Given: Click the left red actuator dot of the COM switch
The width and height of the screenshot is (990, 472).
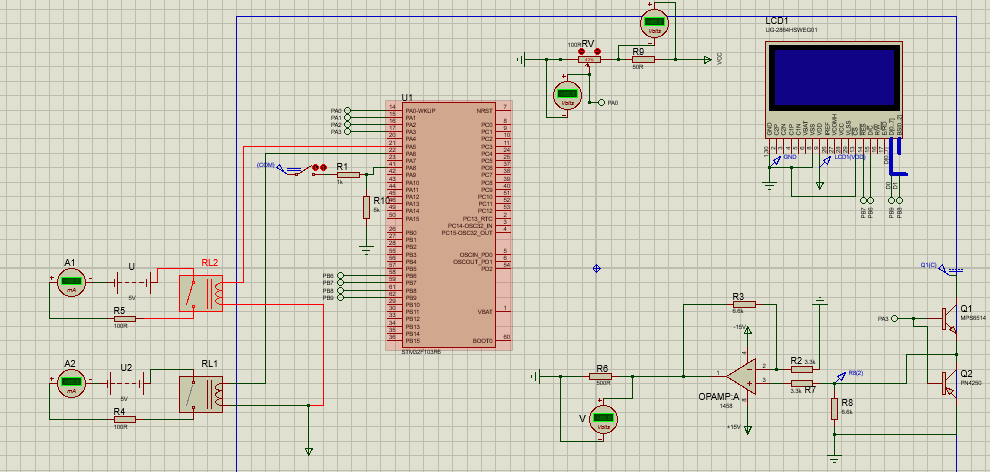Looking at the screenshot, I should pyautogui.click(x=315, y=167).
